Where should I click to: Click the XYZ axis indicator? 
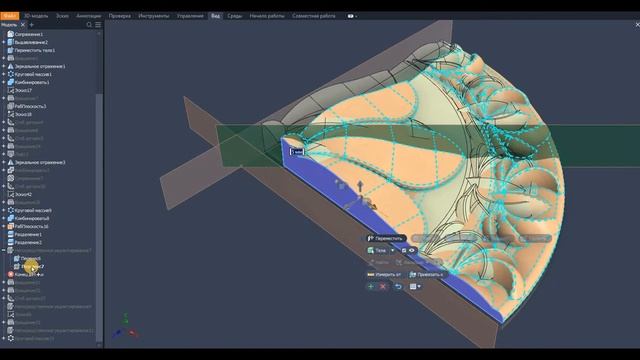pyautogui.click(x=125, y=327)
